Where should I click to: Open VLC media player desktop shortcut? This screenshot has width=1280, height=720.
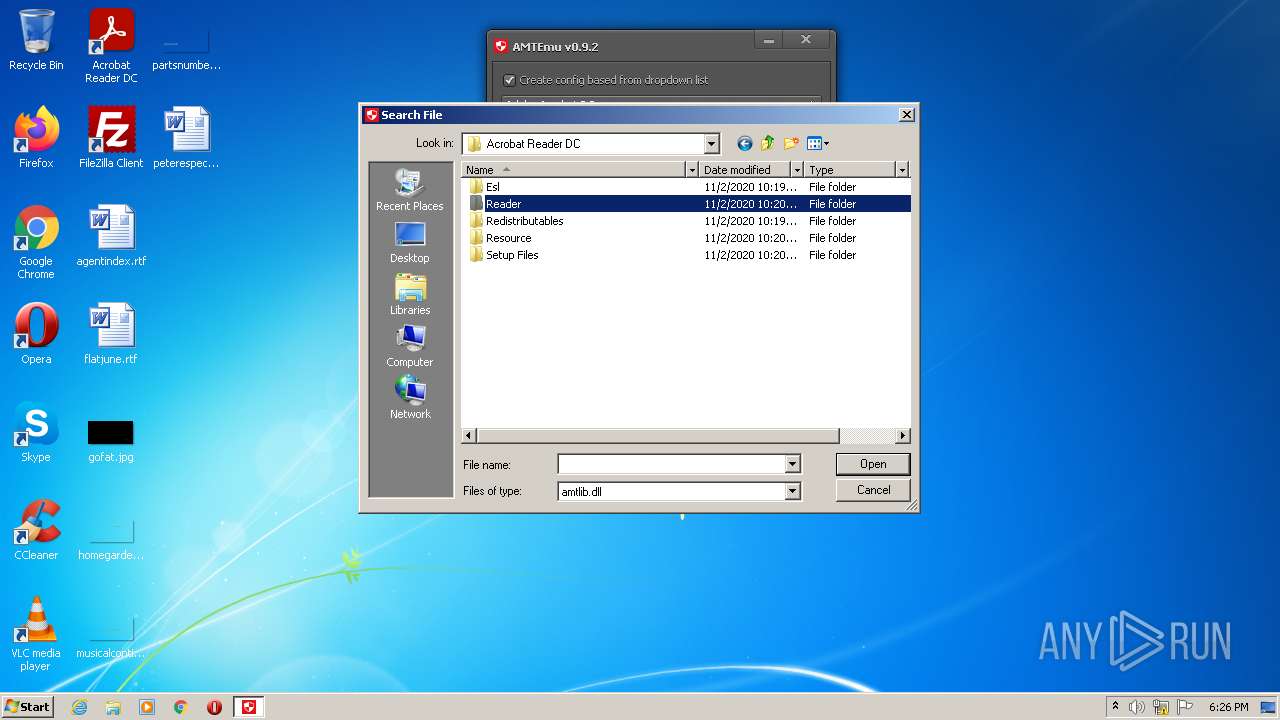pyautogui.click(x=36, y=634)
